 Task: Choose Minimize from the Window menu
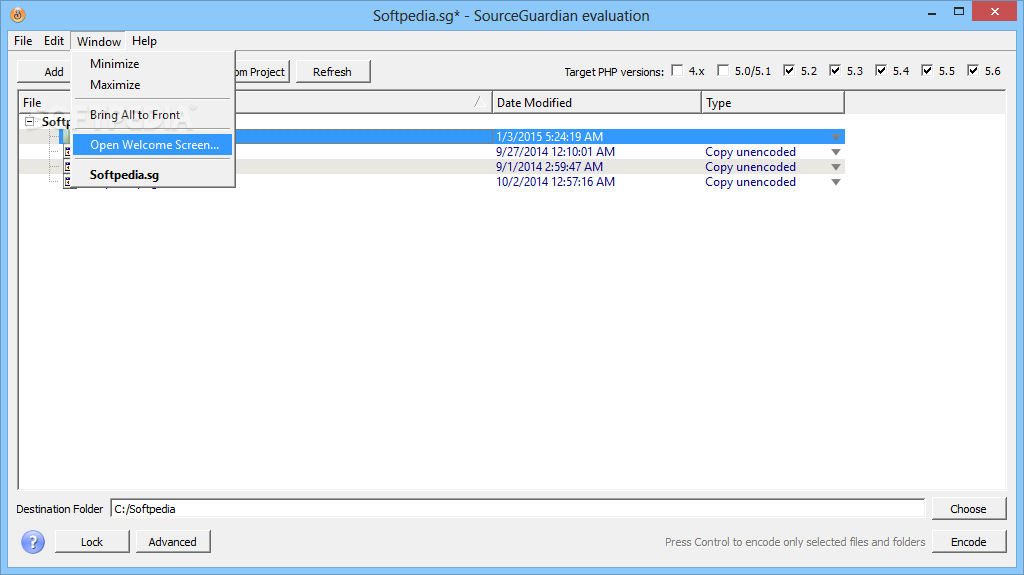coord(152,63)
